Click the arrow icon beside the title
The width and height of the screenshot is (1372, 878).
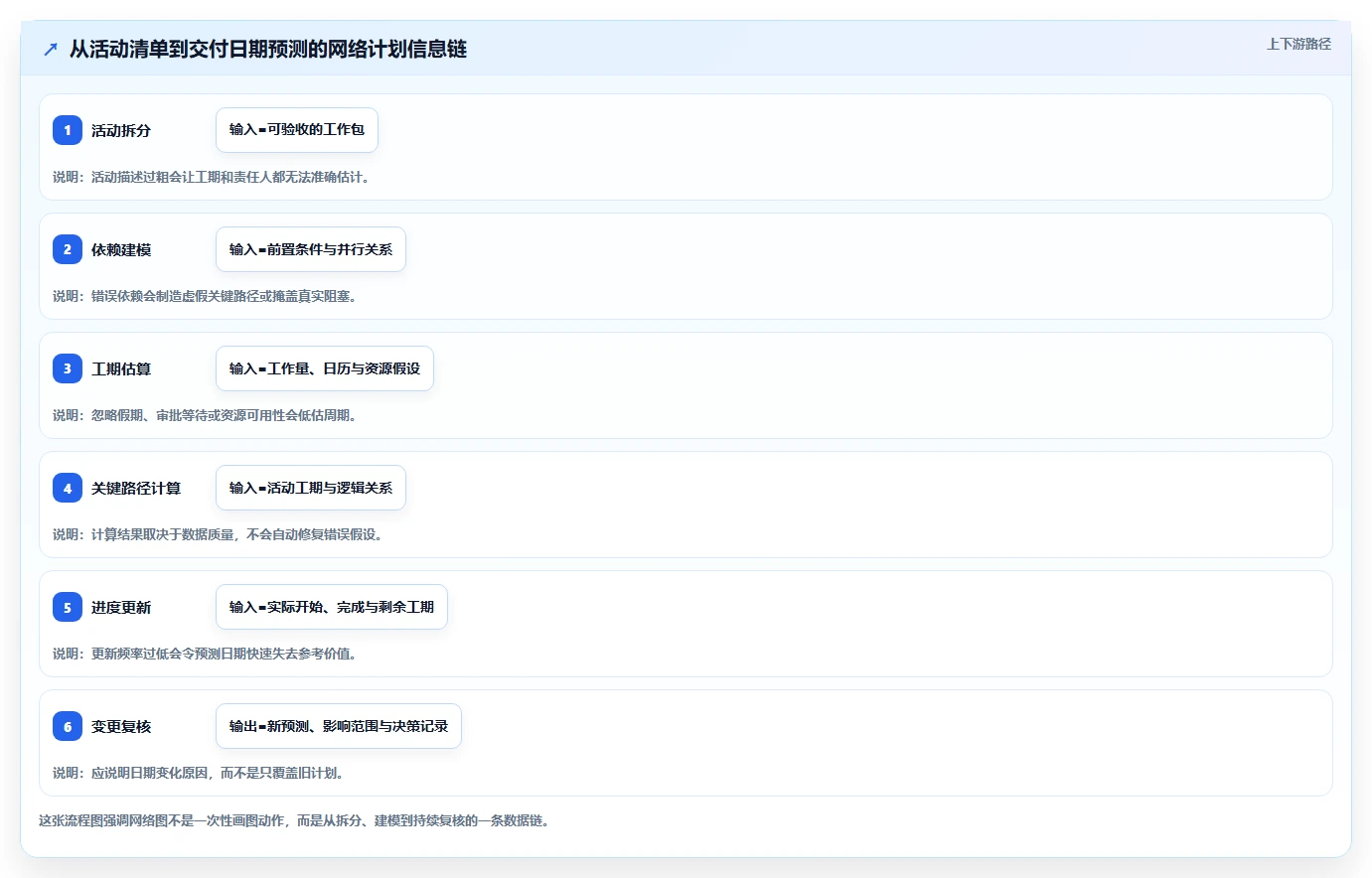(51, 49)
